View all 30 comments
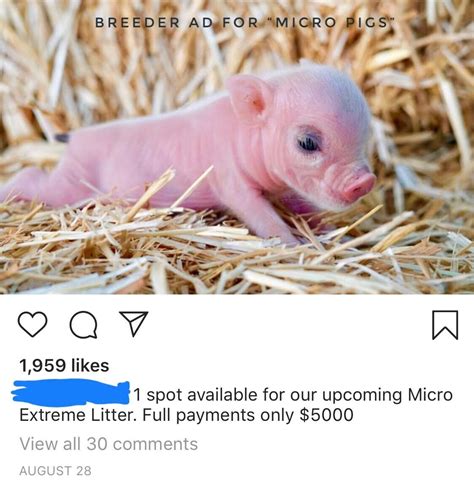This screenshot has width=474, height=495. (x=109, y=444)
